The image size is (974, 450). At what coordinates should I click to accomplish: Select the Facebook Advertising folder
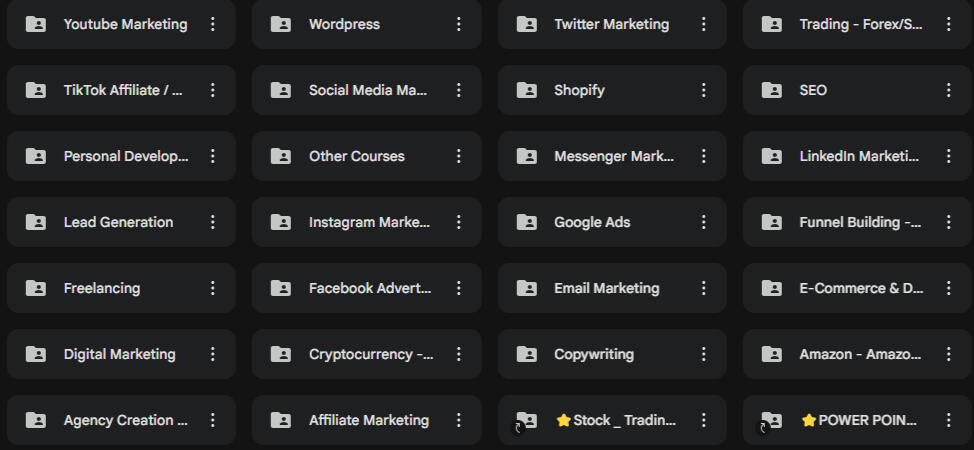pos(369,288)
